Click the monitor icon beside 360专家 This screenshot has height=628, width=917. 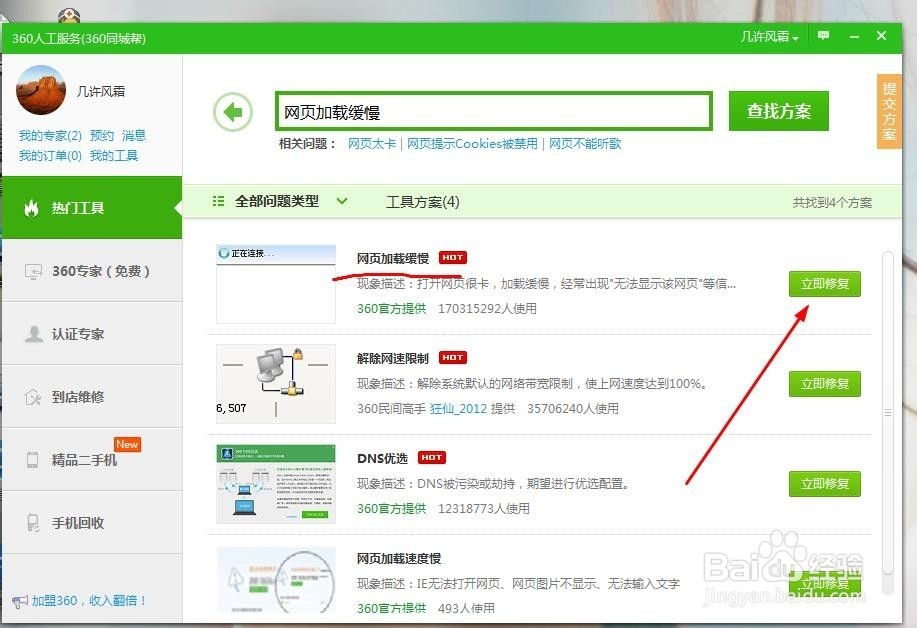click(33, 271)
